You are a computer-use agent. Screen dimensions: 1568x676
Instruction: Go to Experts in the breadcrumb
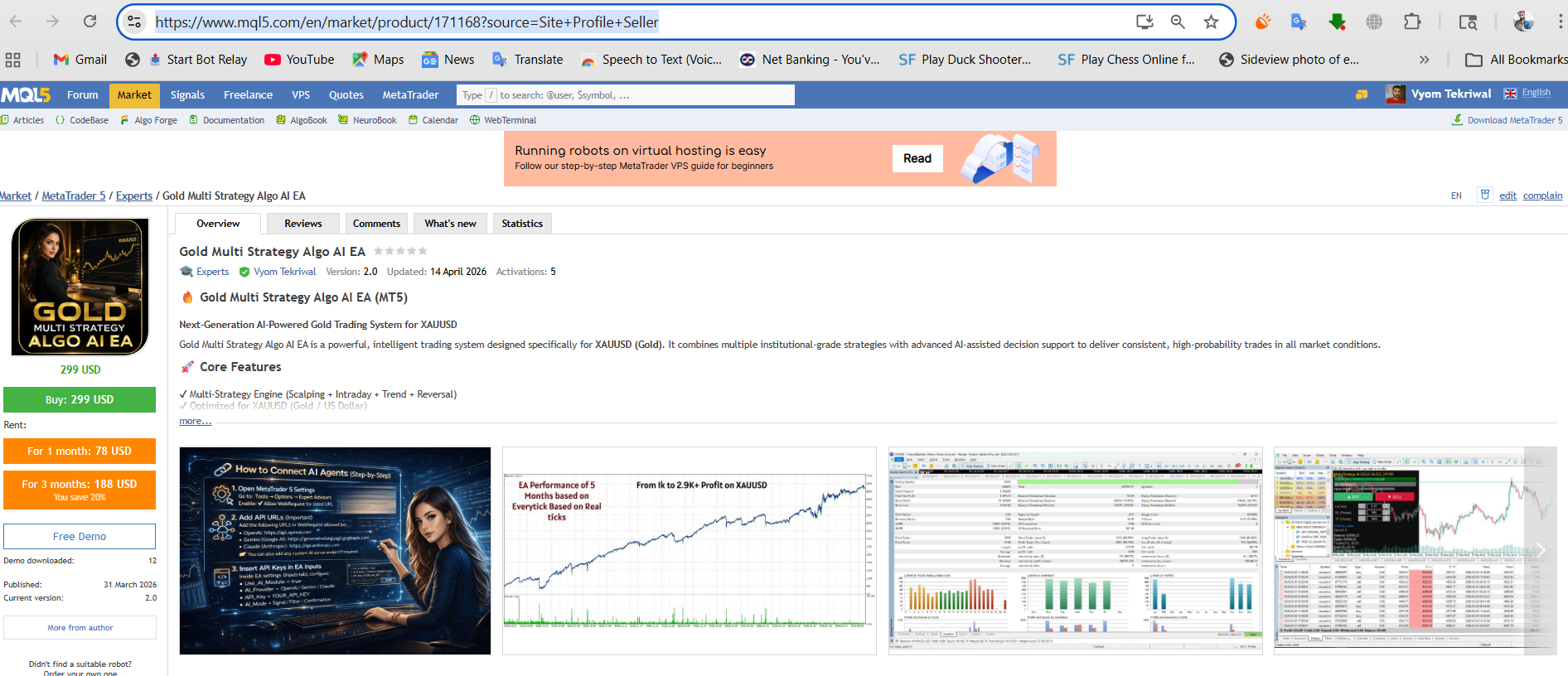point(134,196)
